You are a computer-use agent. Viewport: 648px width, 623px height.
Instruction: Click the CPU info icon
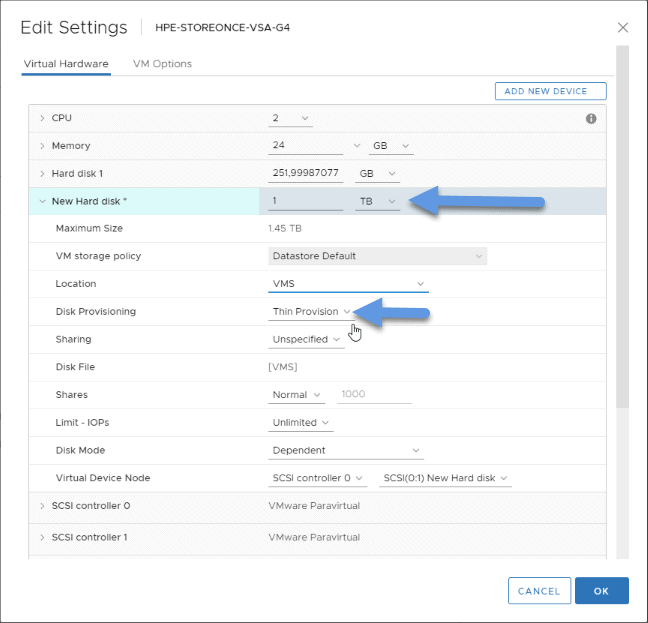pos(591,119)
